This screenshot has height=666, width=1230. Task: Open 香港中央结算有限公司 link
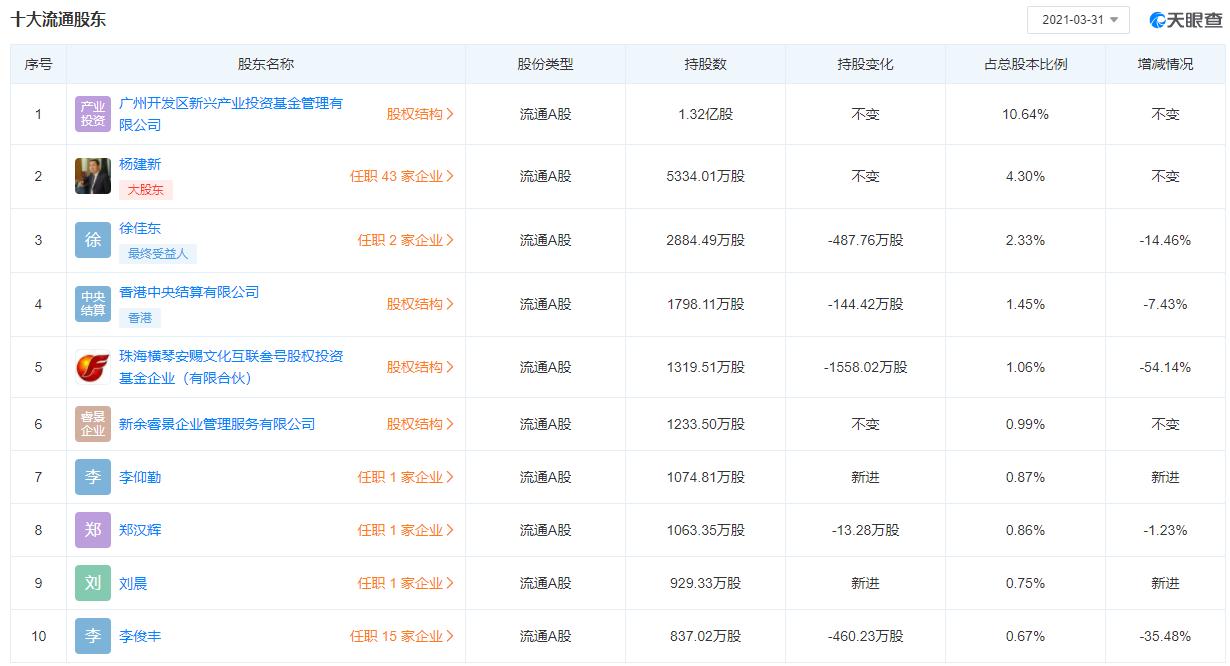point(189,292)
